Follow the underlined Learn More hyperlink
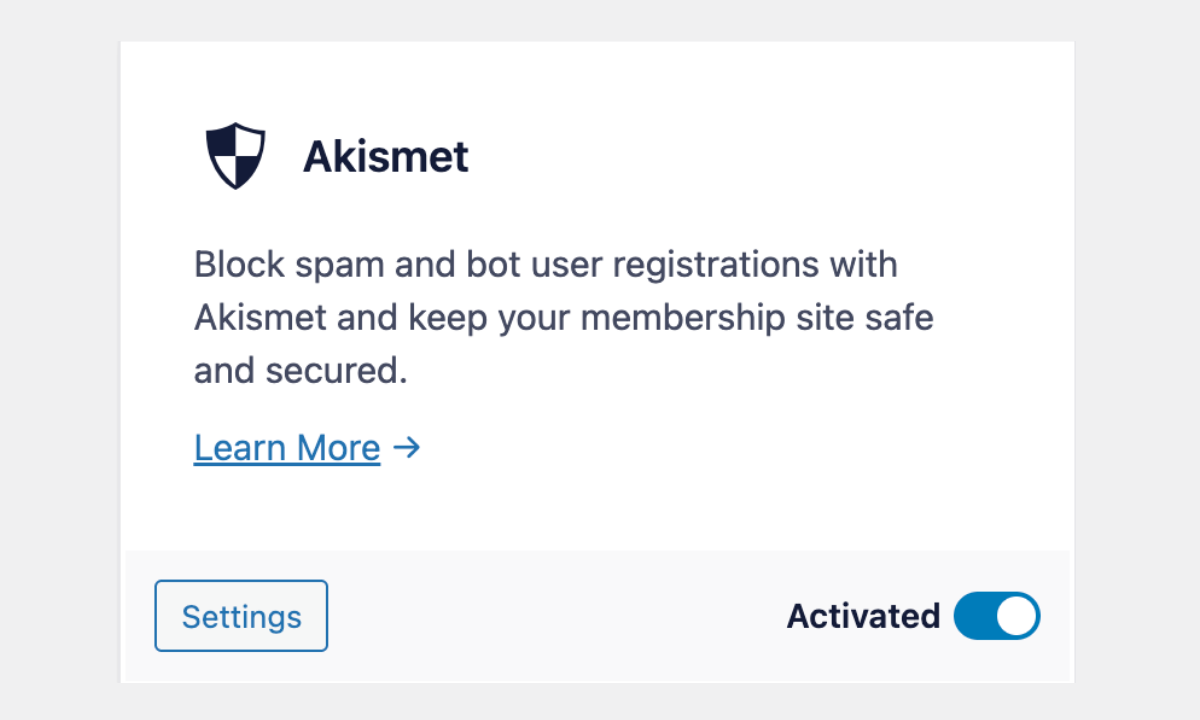The width and height of the screenshot is (1200, 720). point(287,448)
